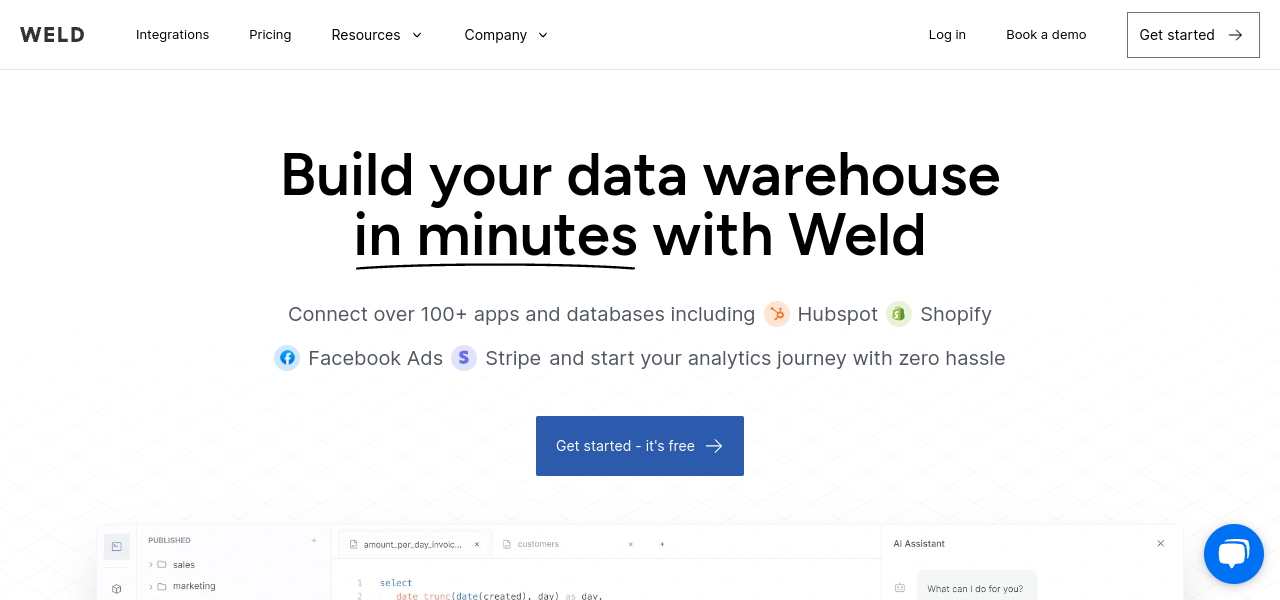Close the customers tab
This screenshot has height=600, width=1280.
coord(630,544)
